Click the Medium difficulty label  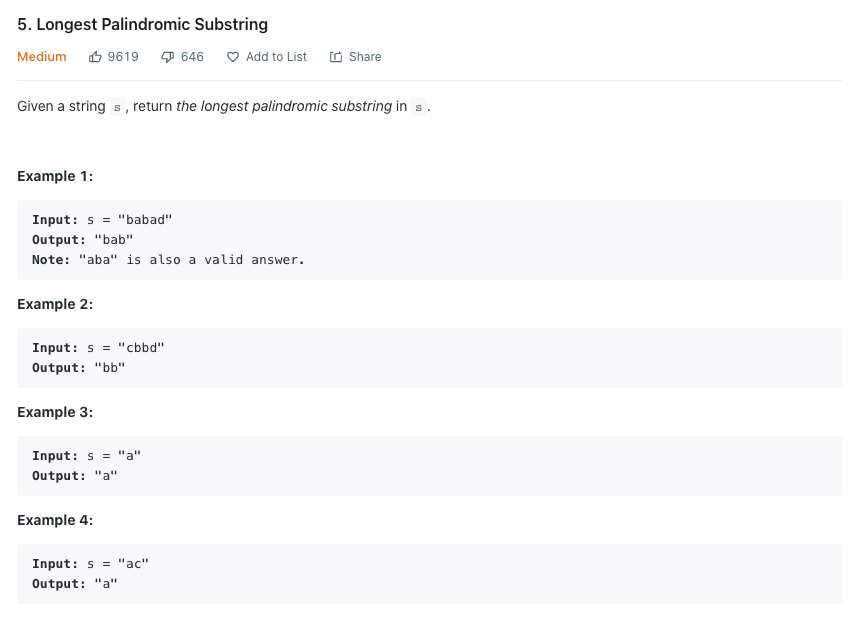pos(42,57)
